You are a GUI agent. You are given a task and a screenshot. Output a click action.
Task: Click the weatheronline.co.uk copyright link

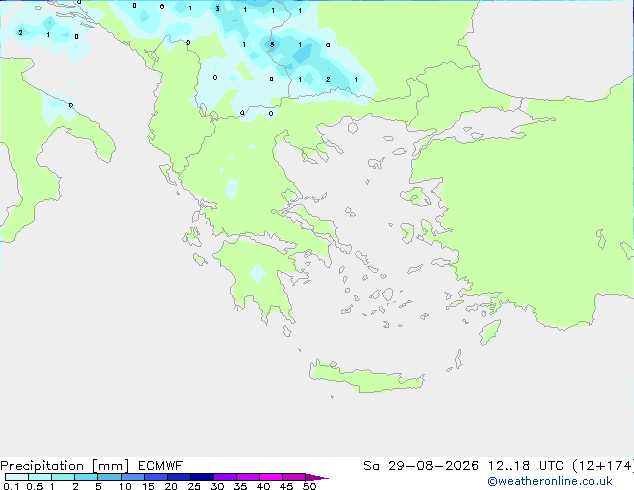click(x=550, y=481)
